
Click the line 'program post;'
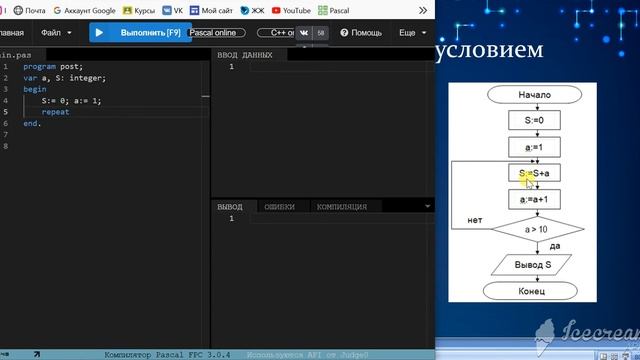(53, 66)
